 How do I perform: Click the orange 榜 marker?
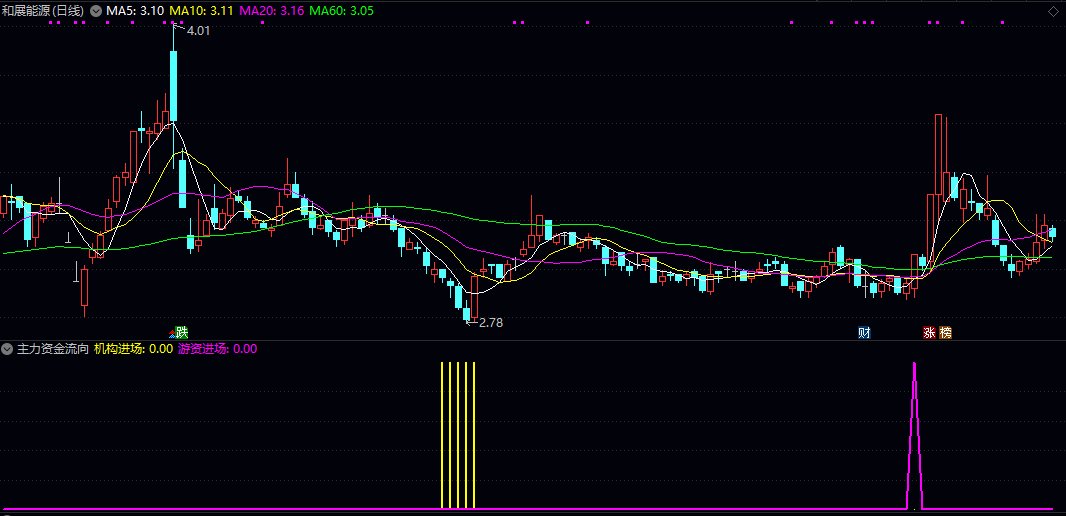pos(946,333)
